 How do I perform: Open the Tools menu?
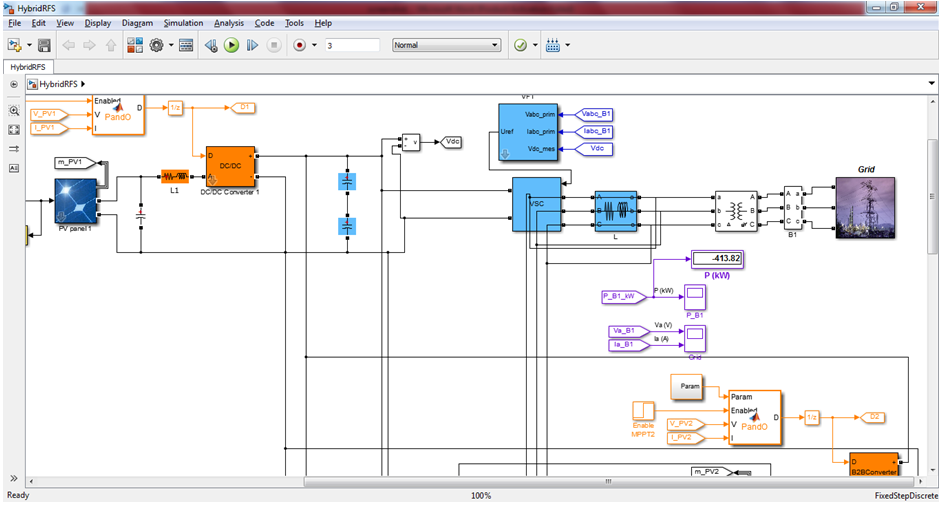294,23
